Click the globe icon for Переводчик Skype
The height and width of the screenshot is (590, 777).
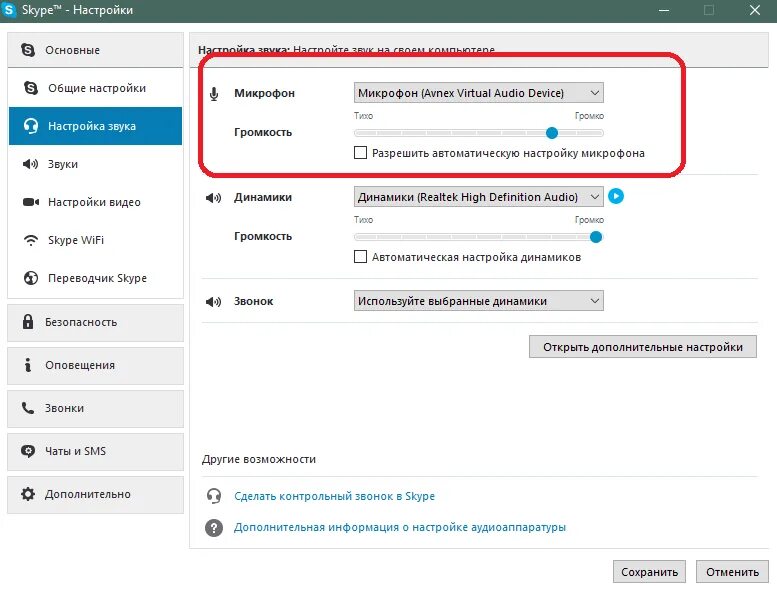(x=31, y=278)
